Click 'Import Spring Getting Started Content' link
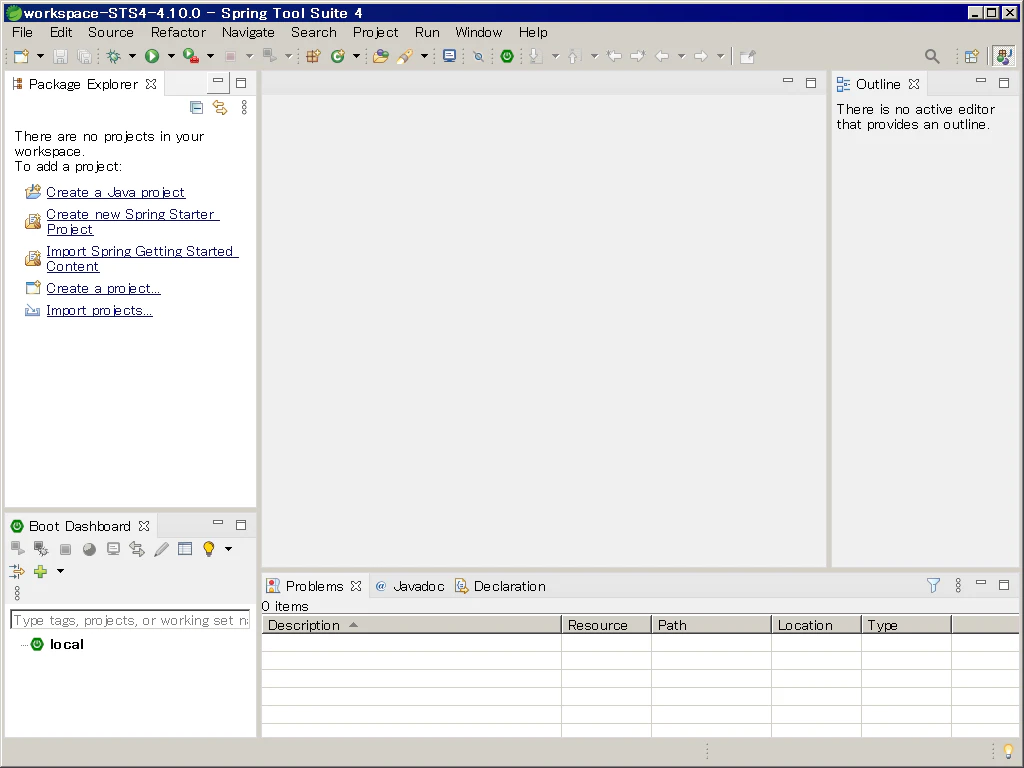This screenshot has width=1024, height=768. (142, 259)
